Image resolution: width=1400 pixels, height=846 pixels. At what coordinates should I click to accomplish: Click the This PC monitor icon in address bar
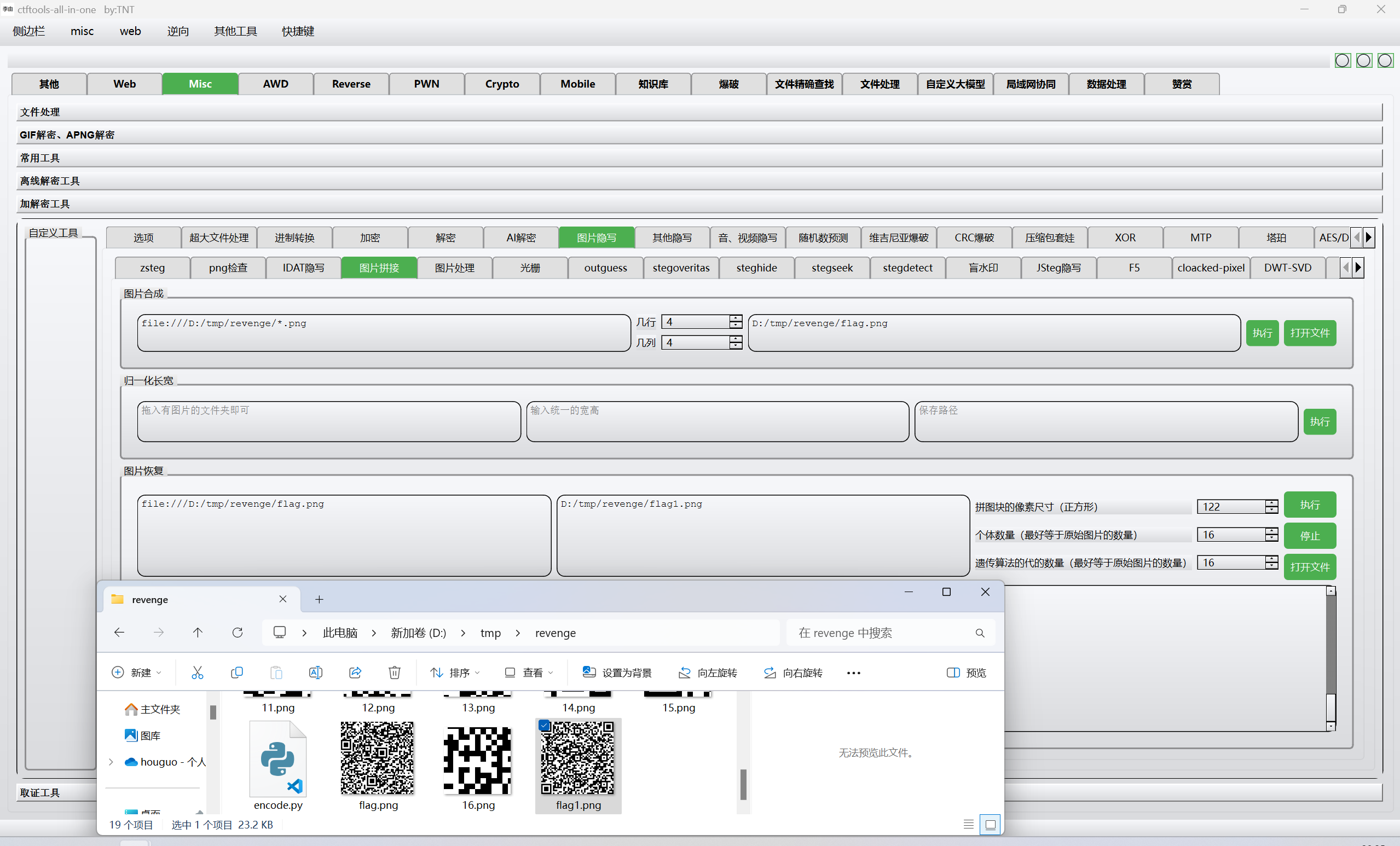tap(280, 633)
